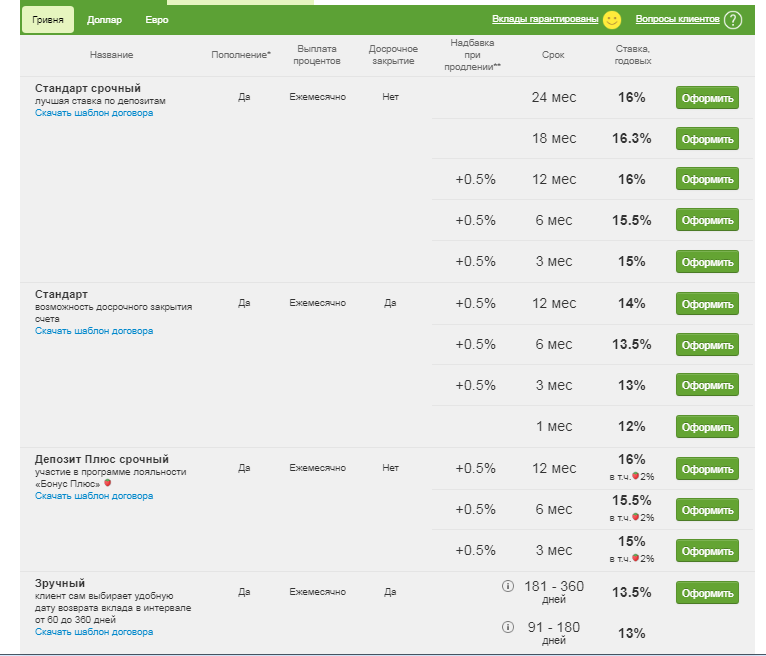Apply for Депозит Плюс срочный 6 мес
The image size is (766, 656).
[x=707, y=510]
